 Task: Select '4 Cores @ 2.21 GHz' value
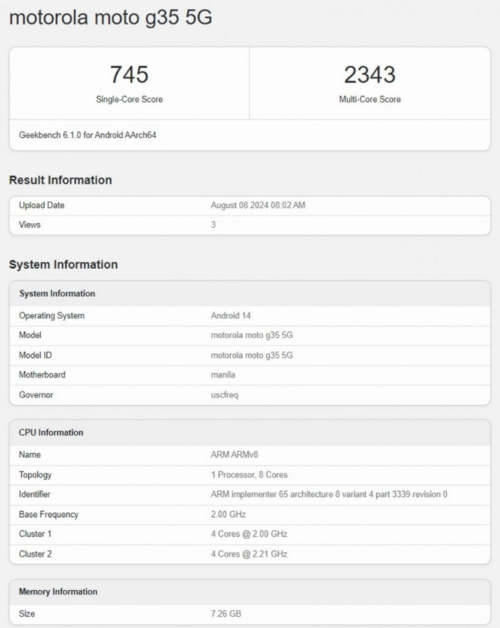tap(249, 554)
